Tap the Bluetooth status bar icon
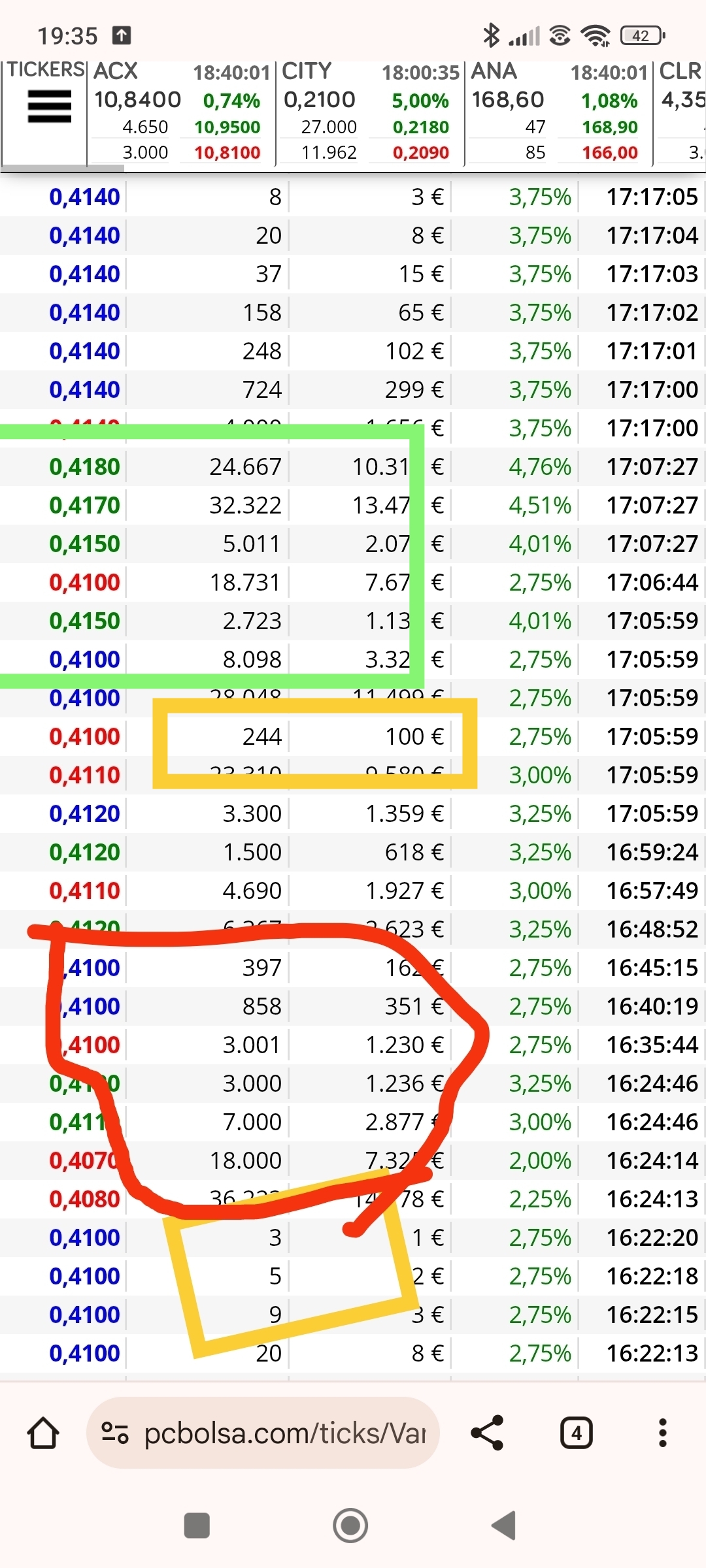 click(x=491, y=35)
